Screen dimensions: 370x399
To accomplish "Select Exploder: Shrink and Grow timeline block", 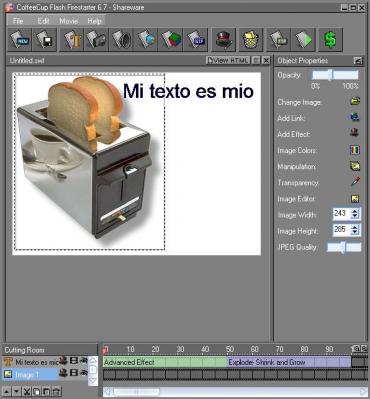I will (289, 362).
